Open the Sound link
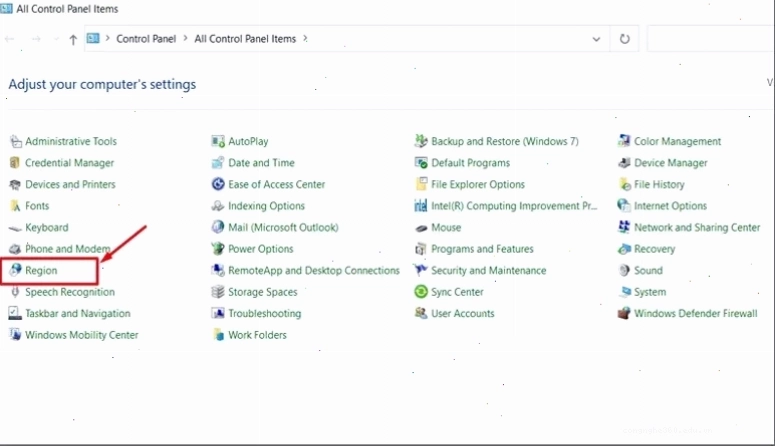 (x=648, y=270)
